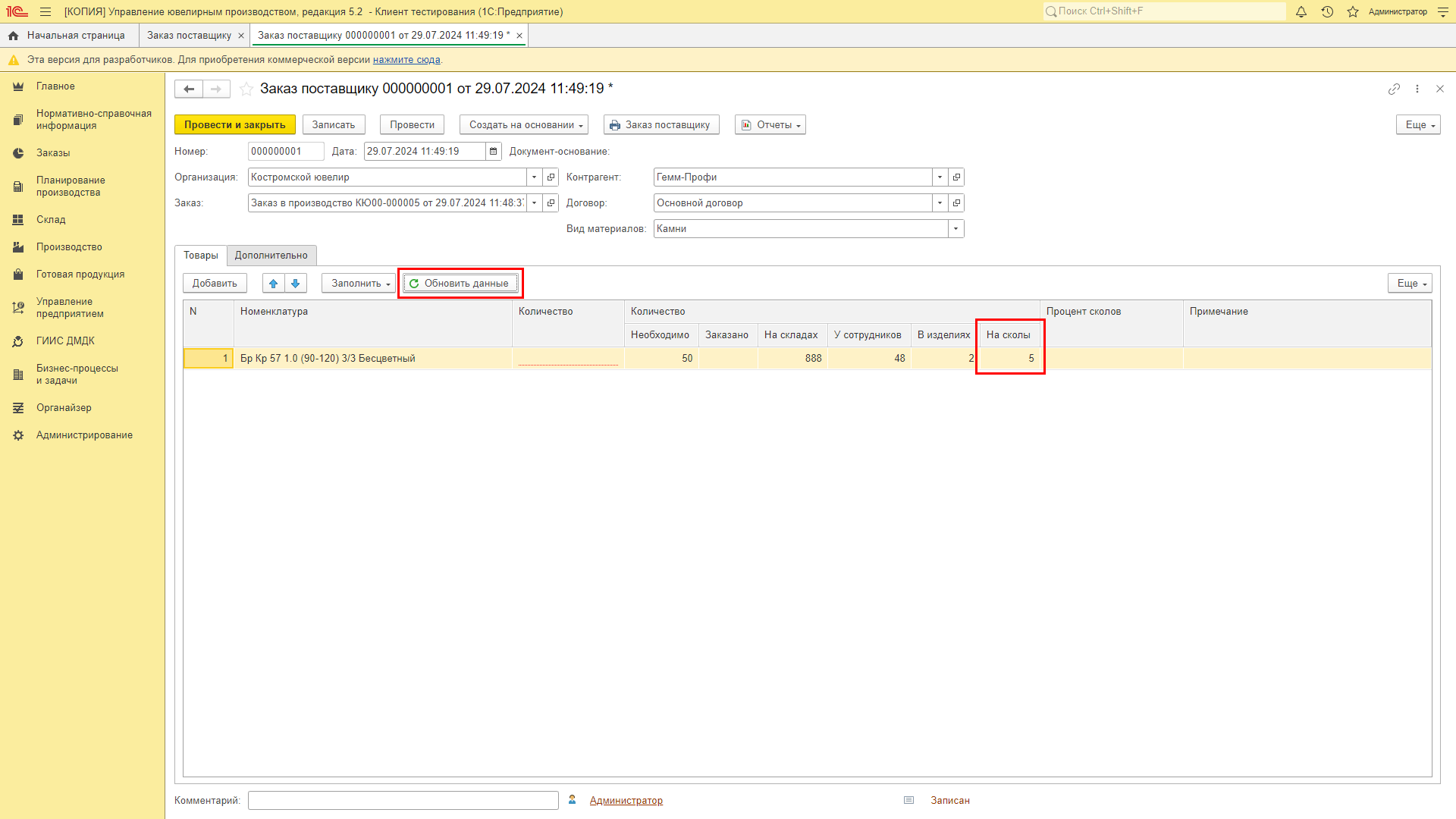Move row up arrow button
The image size is (1456, 819).
tap(273, 284)
